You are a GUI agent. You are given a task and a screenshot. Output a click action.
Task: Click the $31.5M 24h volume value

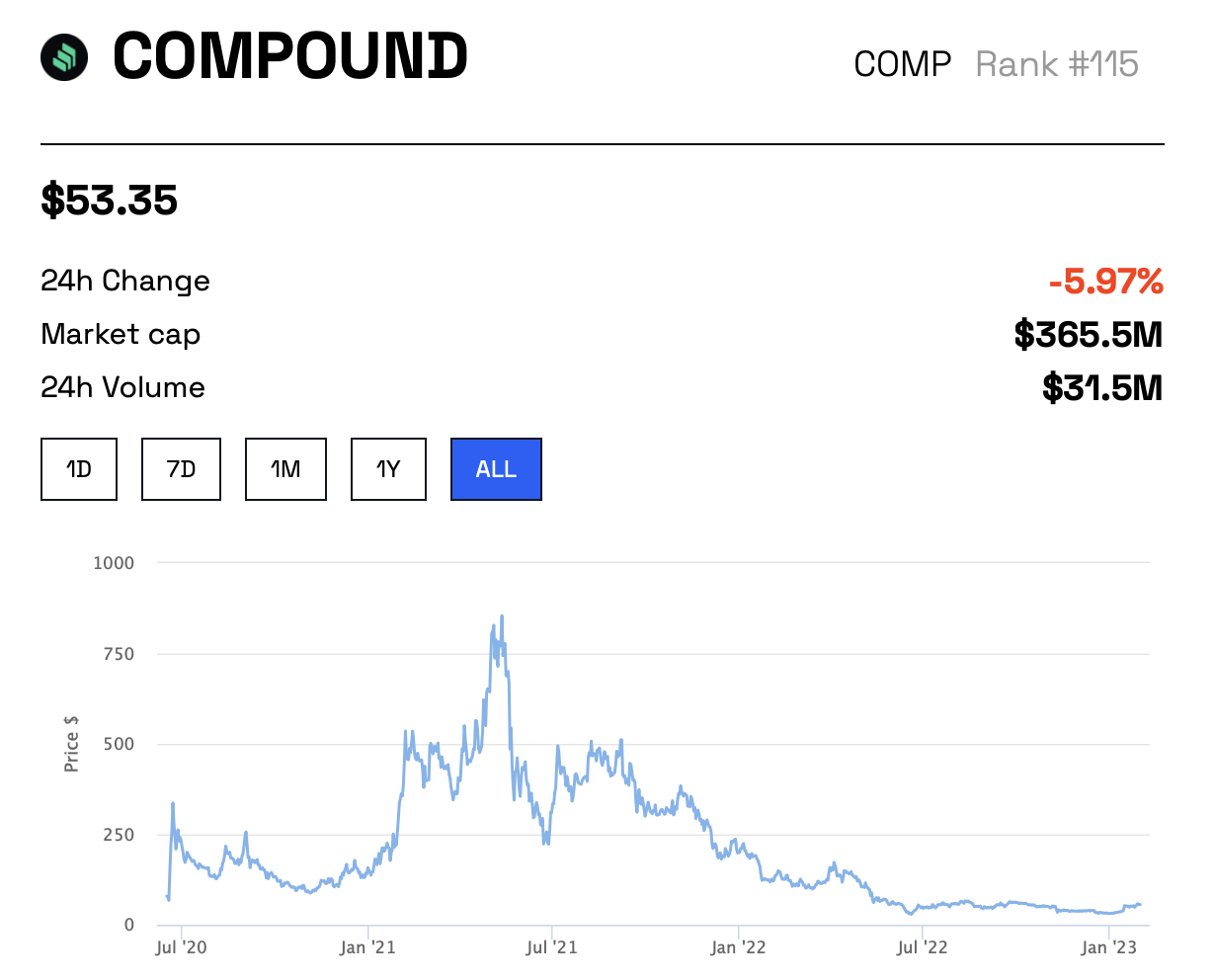pyautogui.click(x=1102, y=388)
